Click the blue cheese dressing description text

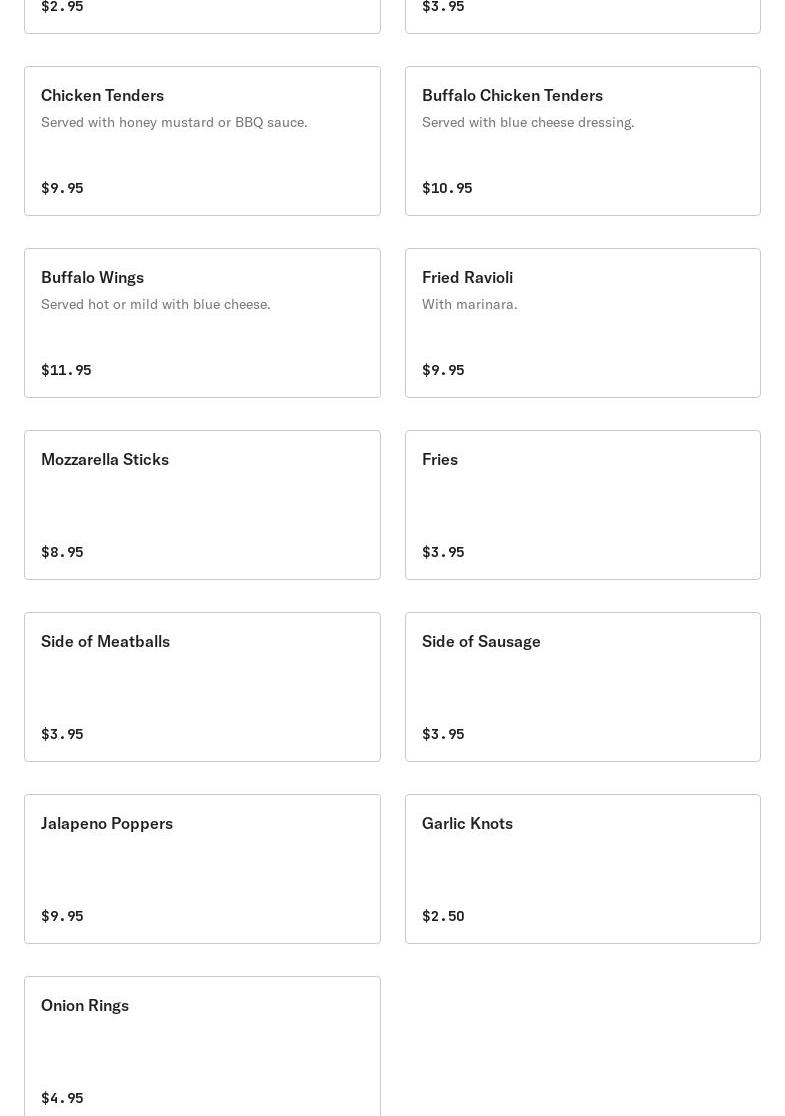tap(528, 122)
